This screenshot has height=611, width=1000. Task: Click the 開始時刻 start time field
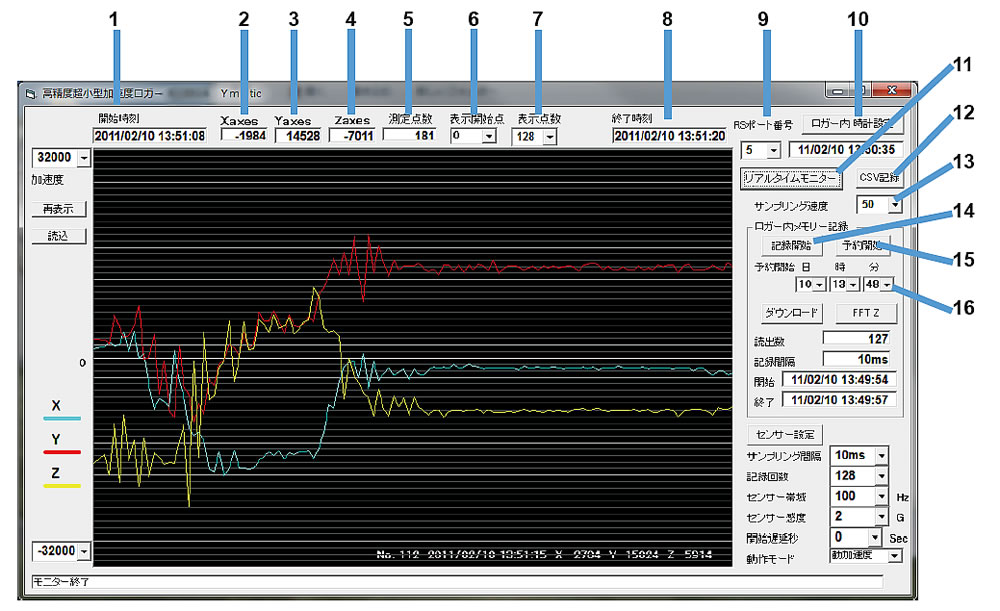(x=149, y=136)
